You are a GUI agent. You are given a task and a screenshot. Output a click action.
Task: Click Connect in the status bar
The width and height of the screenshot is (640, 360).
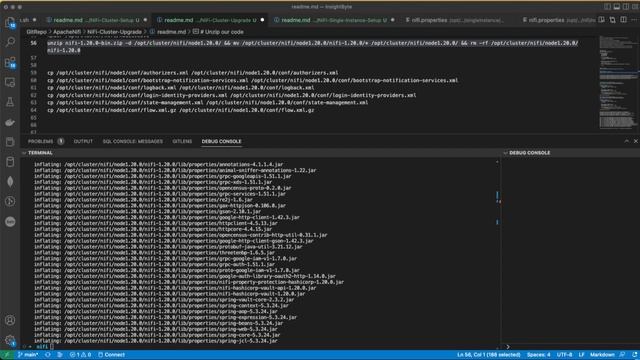point(111,355)
